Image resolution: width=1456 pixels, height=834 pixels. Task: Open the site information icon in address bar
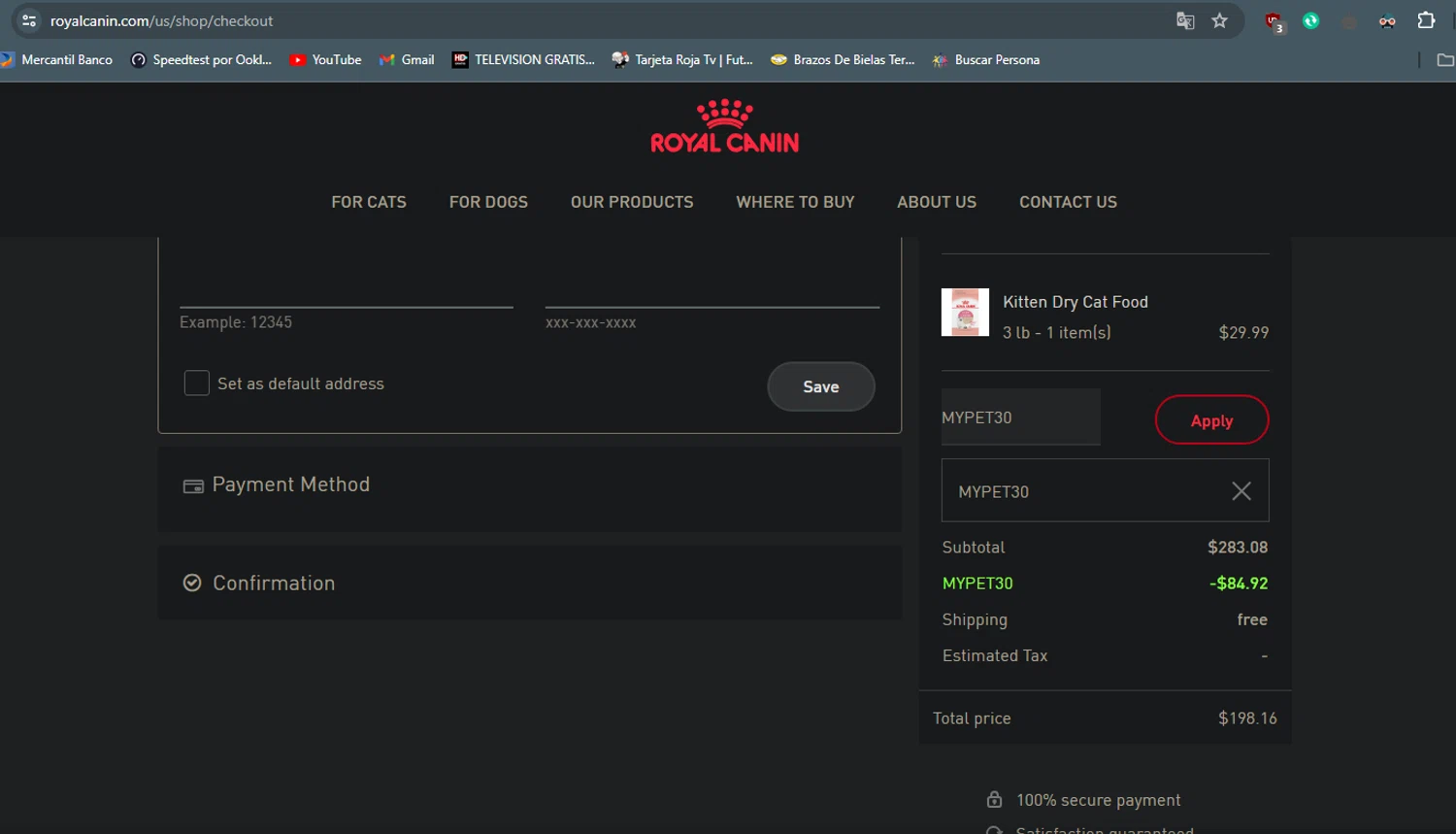[29, 20]
